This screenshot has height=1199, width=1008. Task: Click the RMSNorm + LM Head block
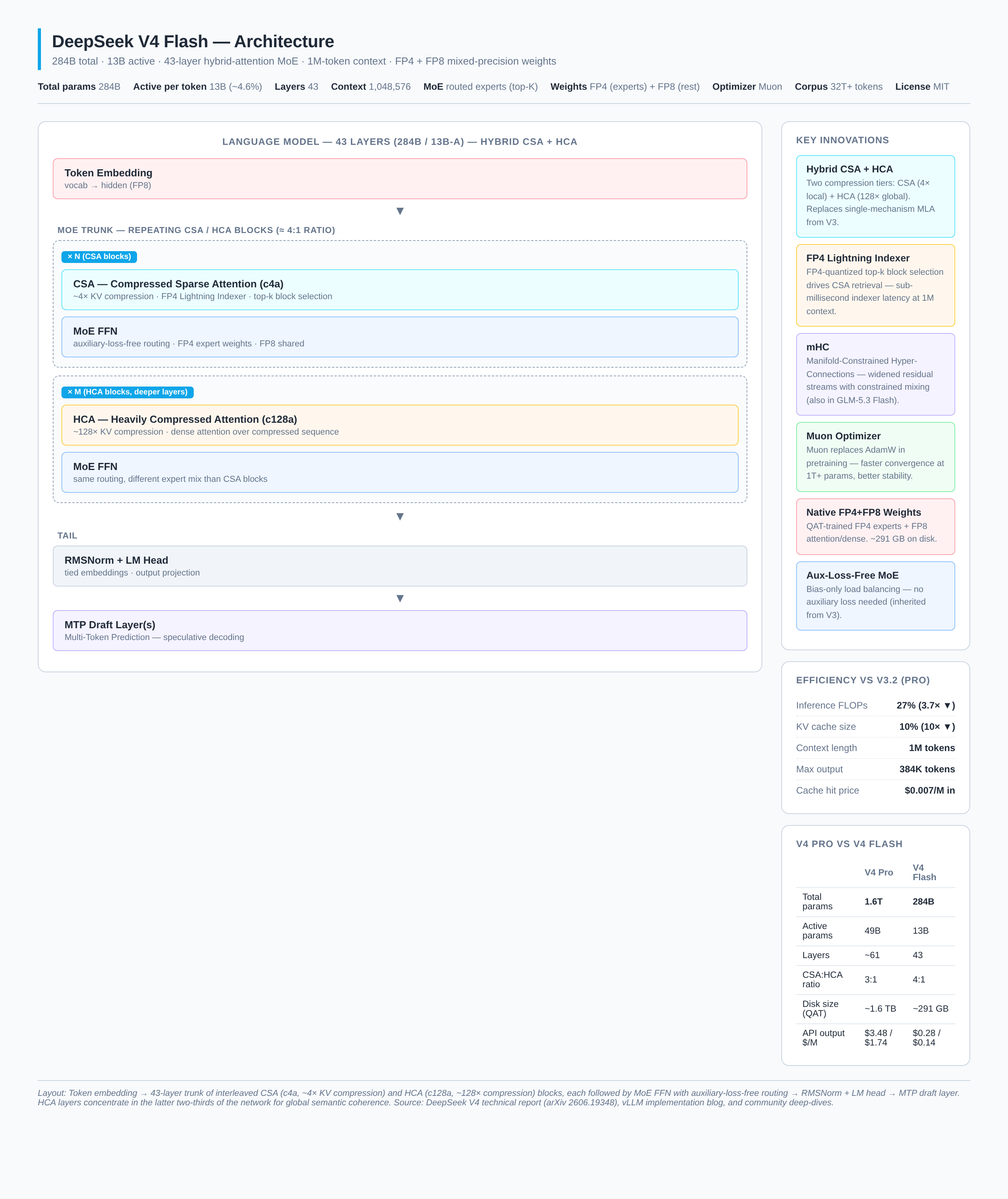point(399,566)
